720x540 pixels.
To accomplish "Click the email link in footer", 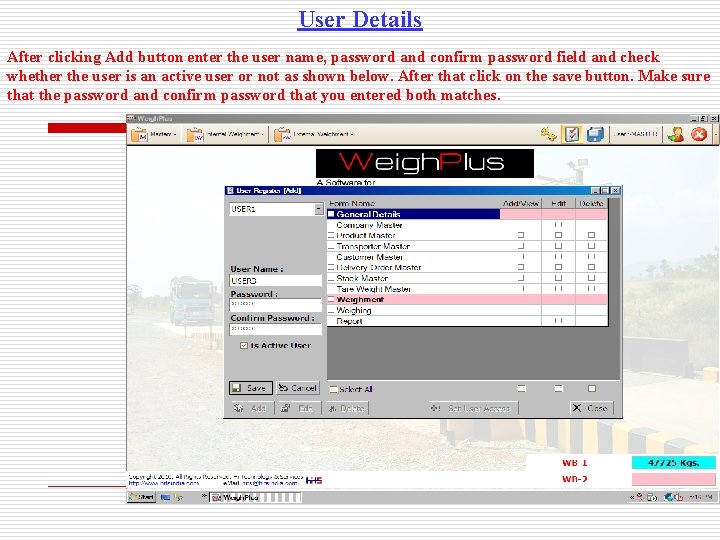I will tap(270, 483).
